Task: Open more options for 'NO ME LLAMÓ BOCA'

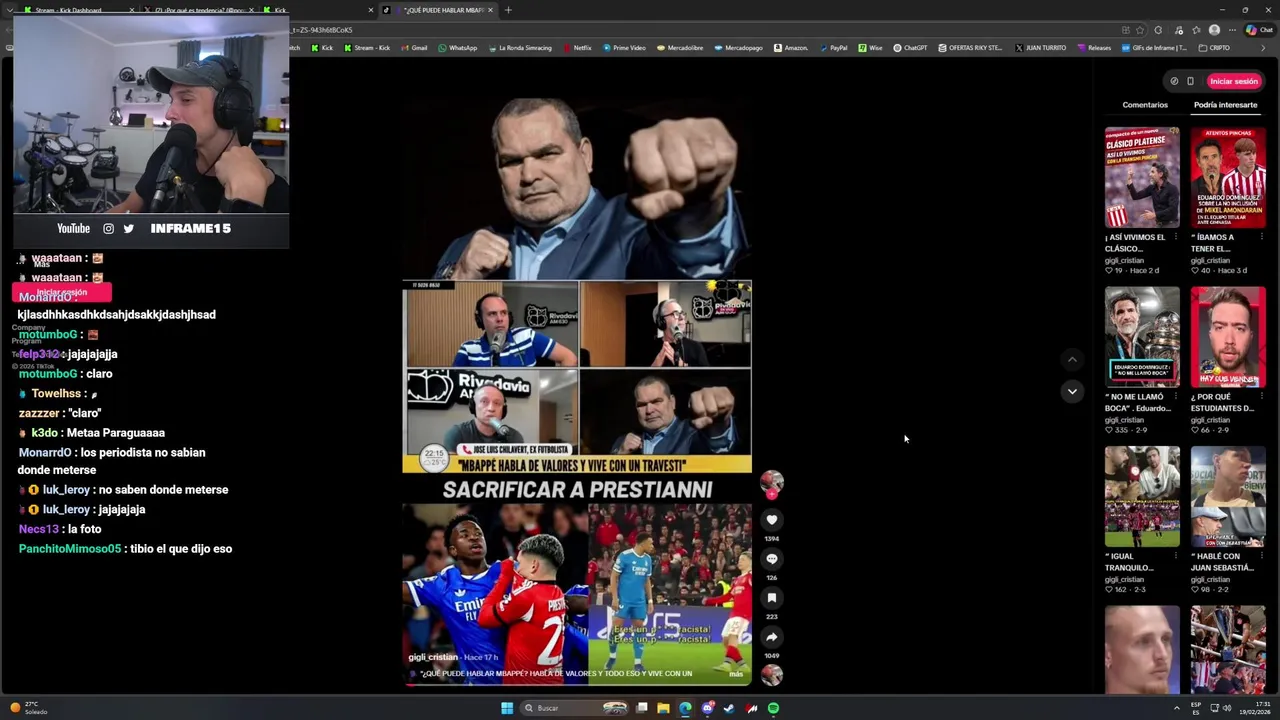Action: 1176,397
